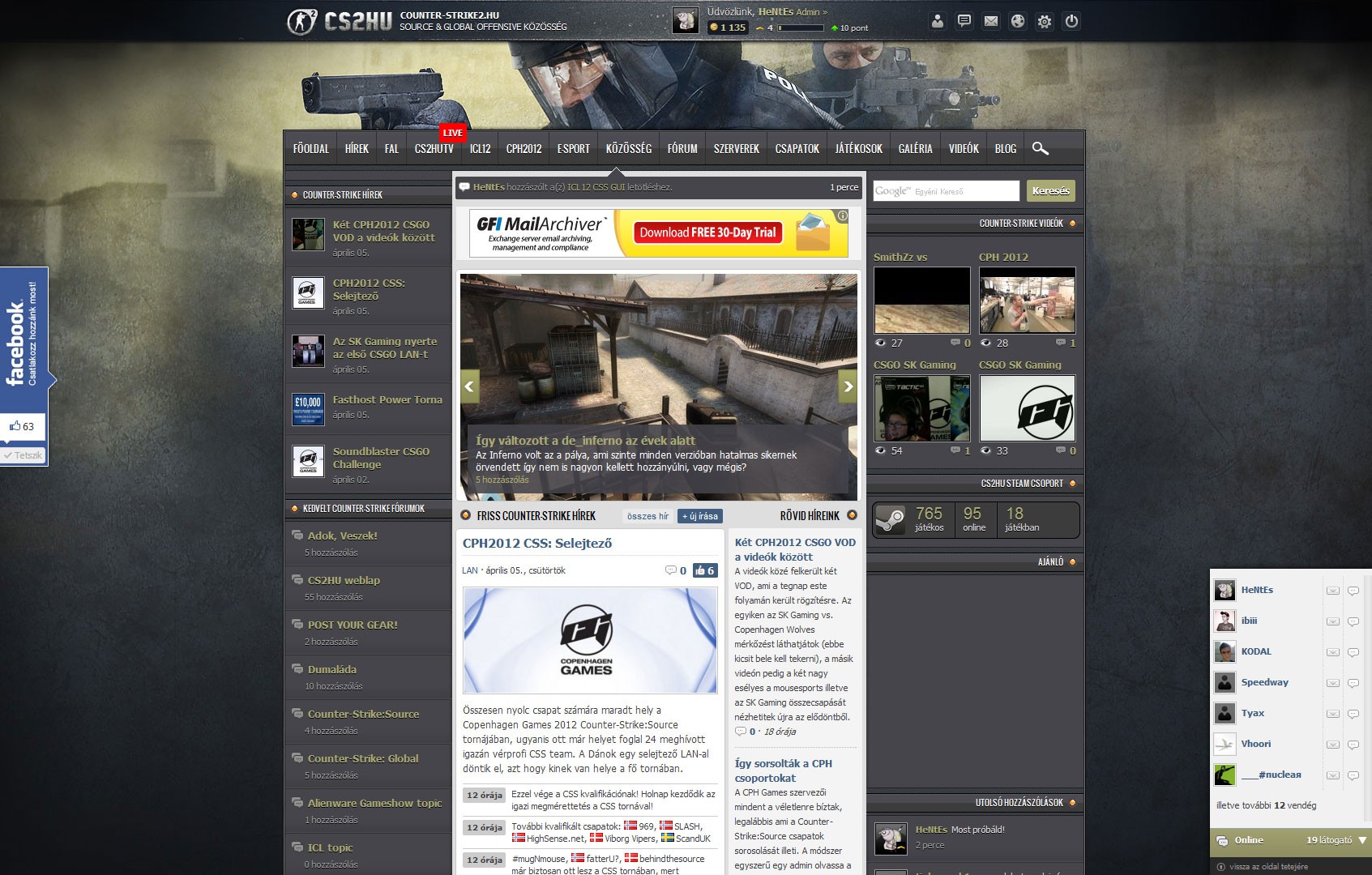Click the CS2HU site logo
This screenshot has height=875, width=1372.
click(340, 21)
